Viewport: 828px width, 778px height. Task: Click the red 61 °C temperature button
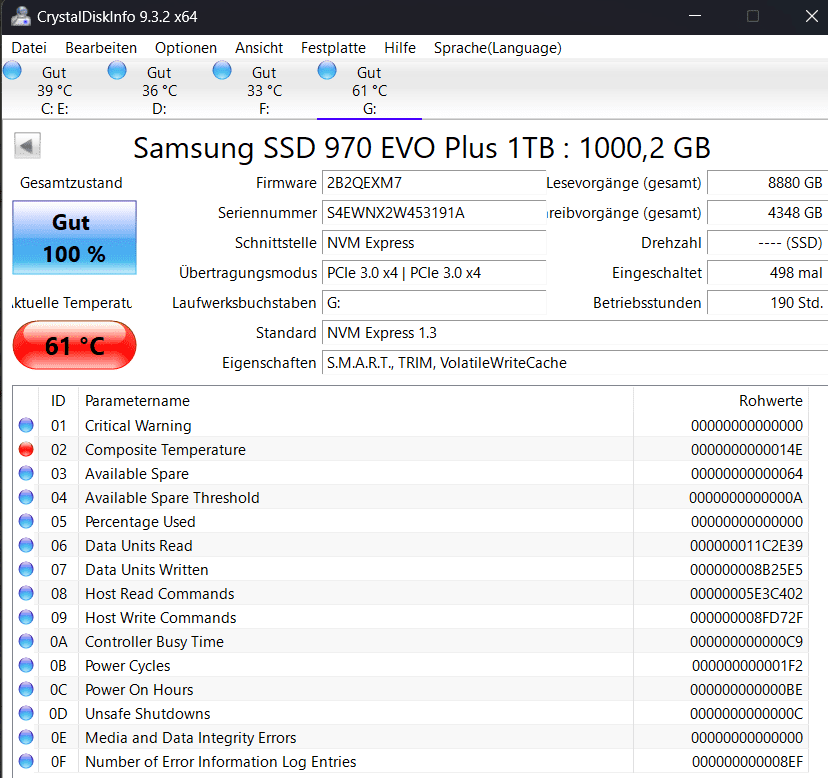pos(74,345)
